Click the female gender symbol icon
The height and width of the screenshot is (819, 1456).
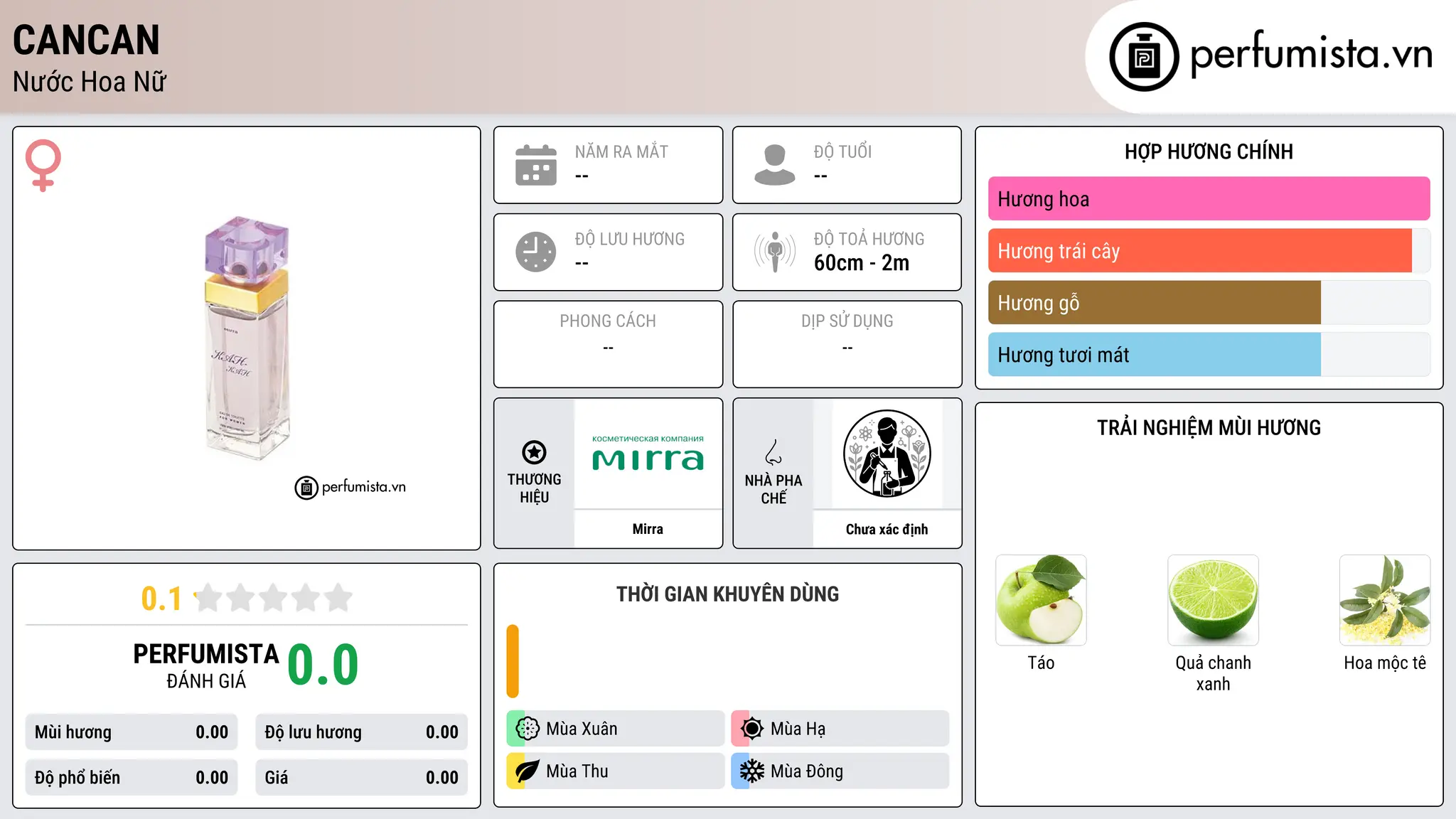(x=43, y=165)
